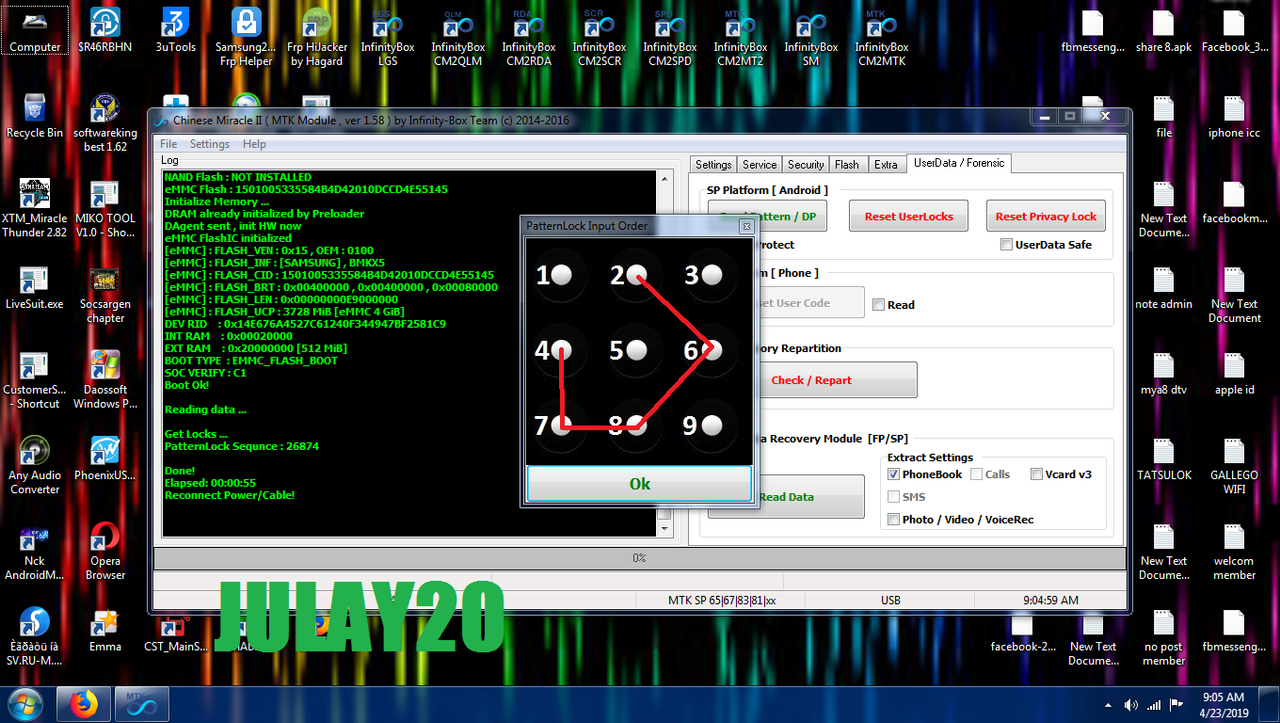This screenshot has width=1280, height=723.
Task: Launch InfinityBox LGS shortcut
Action: 387,36
